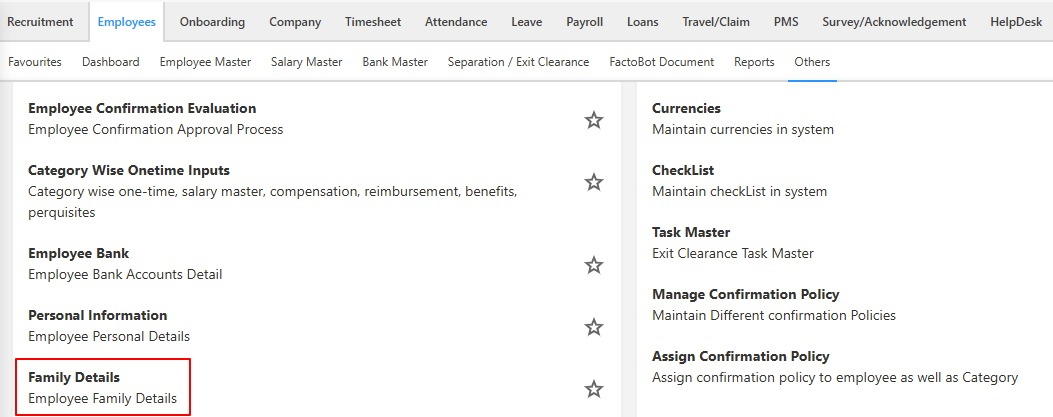Click the Family Details favourite star
Viewport: 1053px width, 417px height.
594,389
